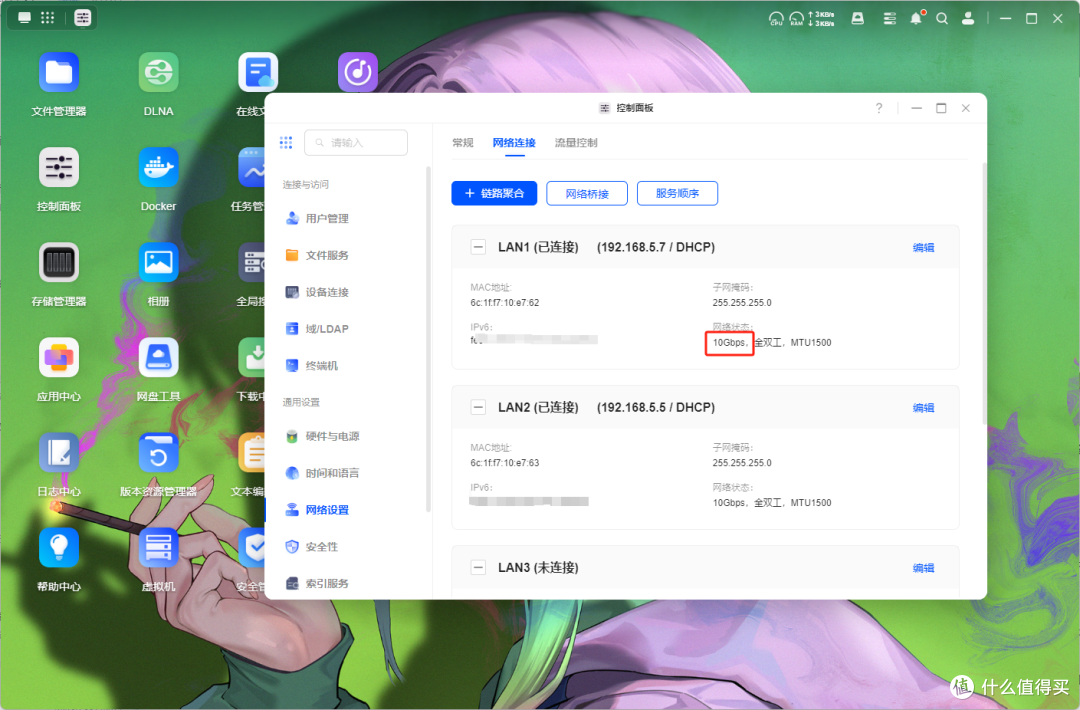Toggle the LAN3 section expander
This screenshot has width=1080, height=710.
tap(478, 567)
